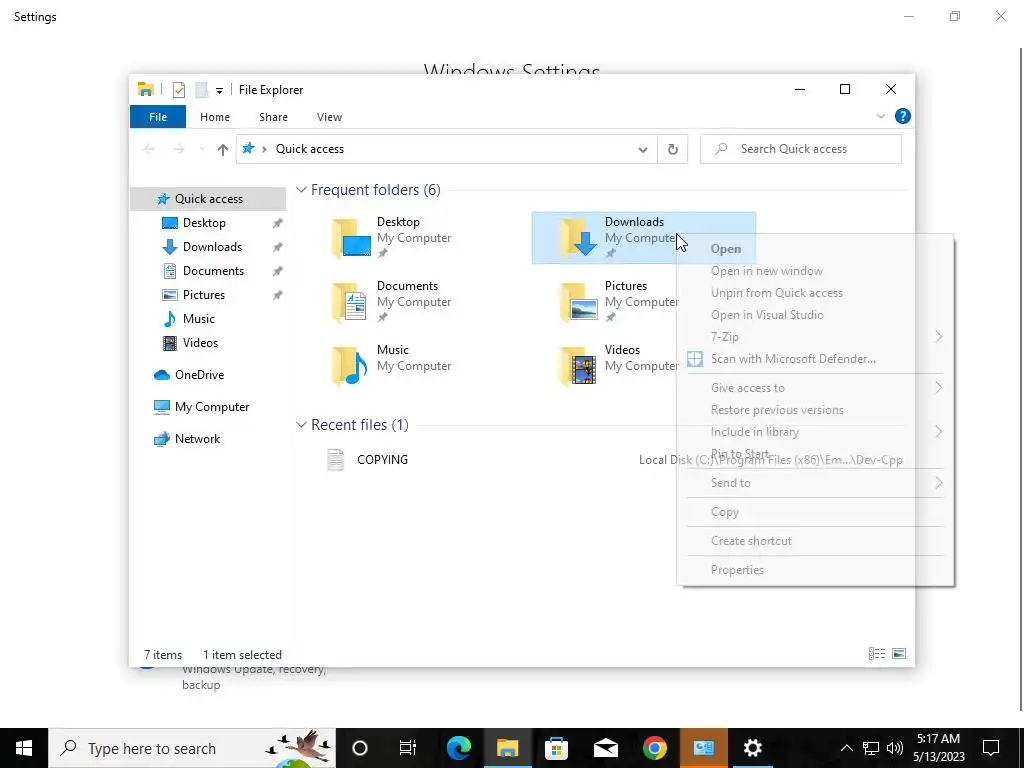Expand the Send to submenu

tap(815, 483)
